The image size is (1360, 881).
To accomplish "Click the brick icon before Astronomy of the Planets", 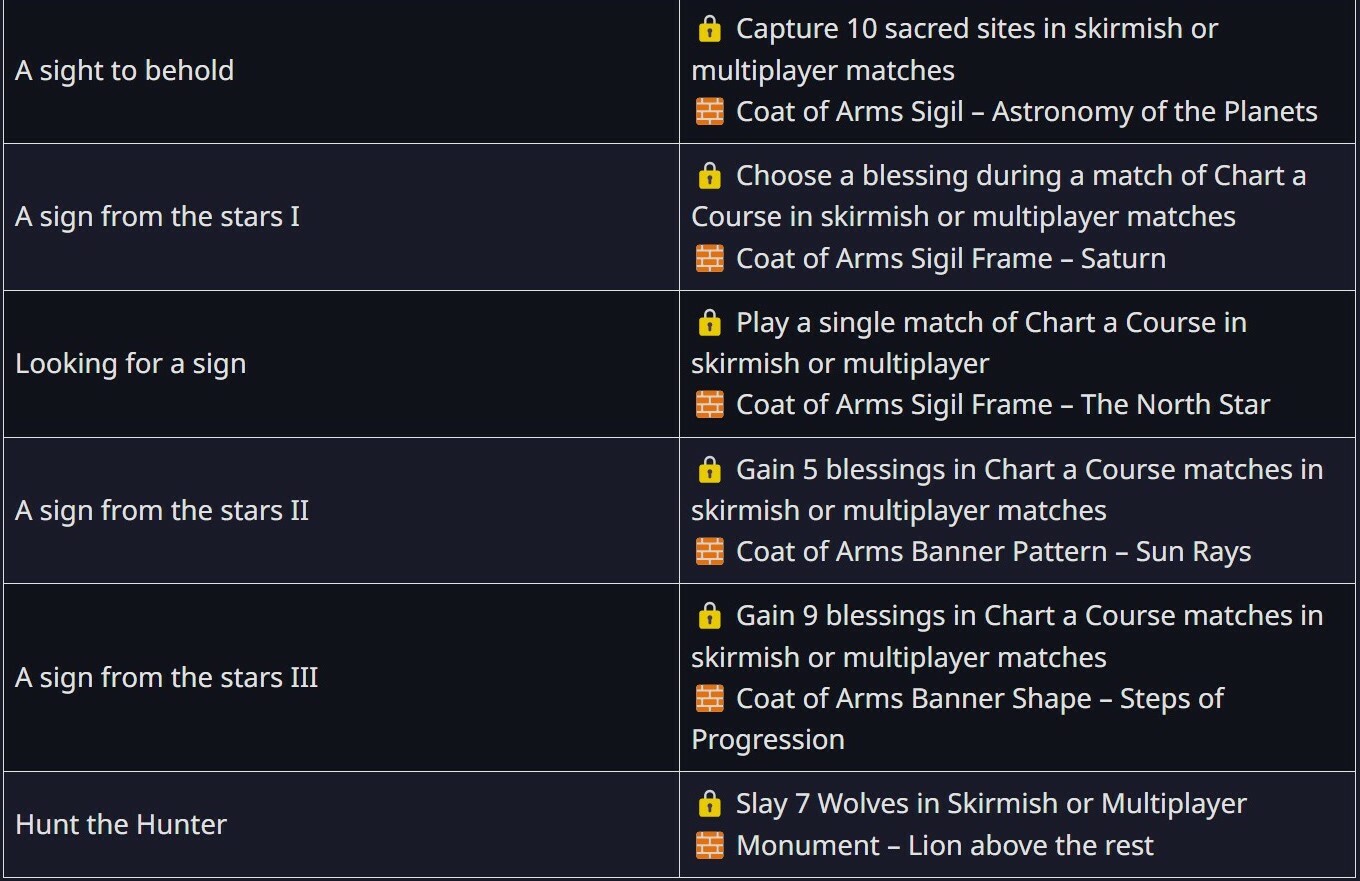I will tap(709, 112).
